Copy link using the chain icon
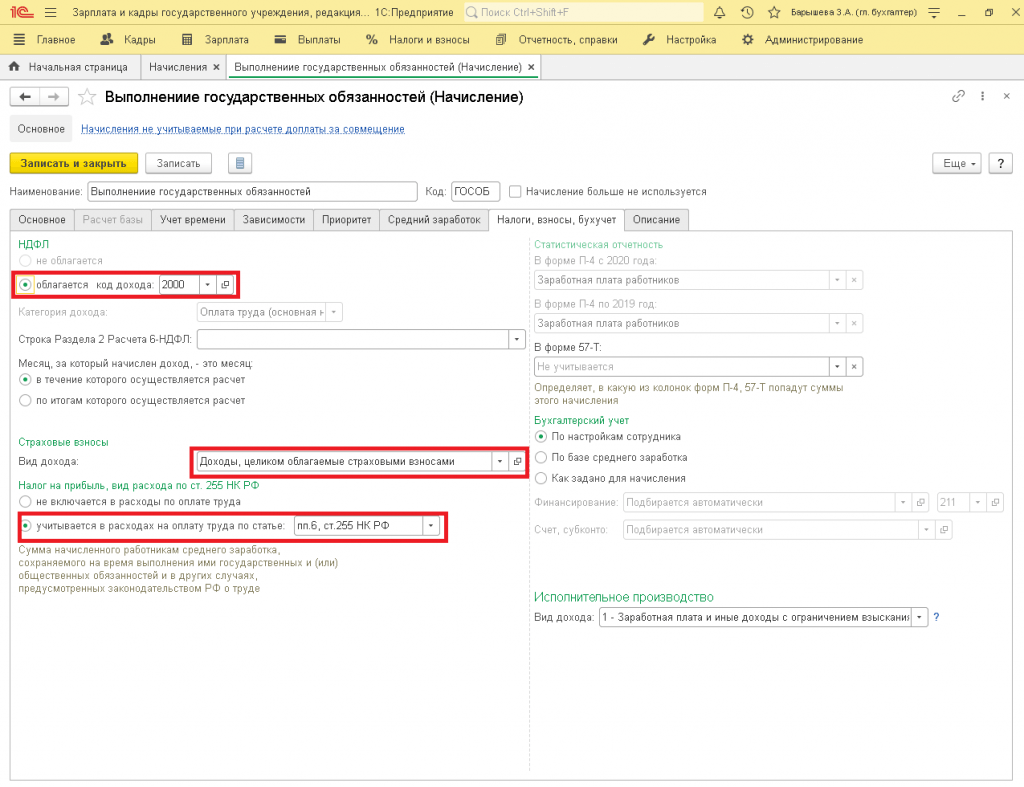Viewport: 1024px width, 787px height. [x=958, y=96]
